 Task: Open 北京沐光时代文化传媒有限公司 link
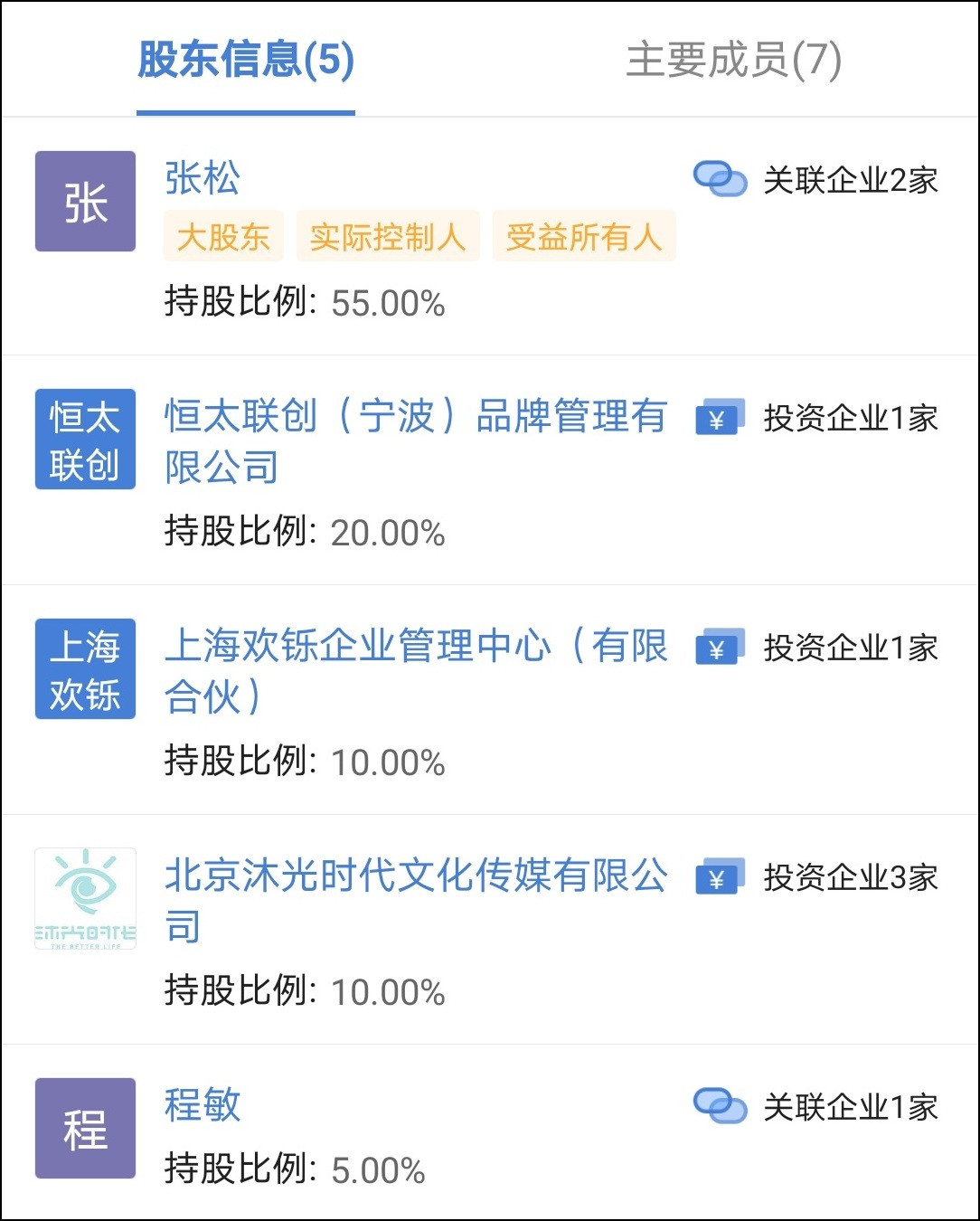click(x=415, y=901)
